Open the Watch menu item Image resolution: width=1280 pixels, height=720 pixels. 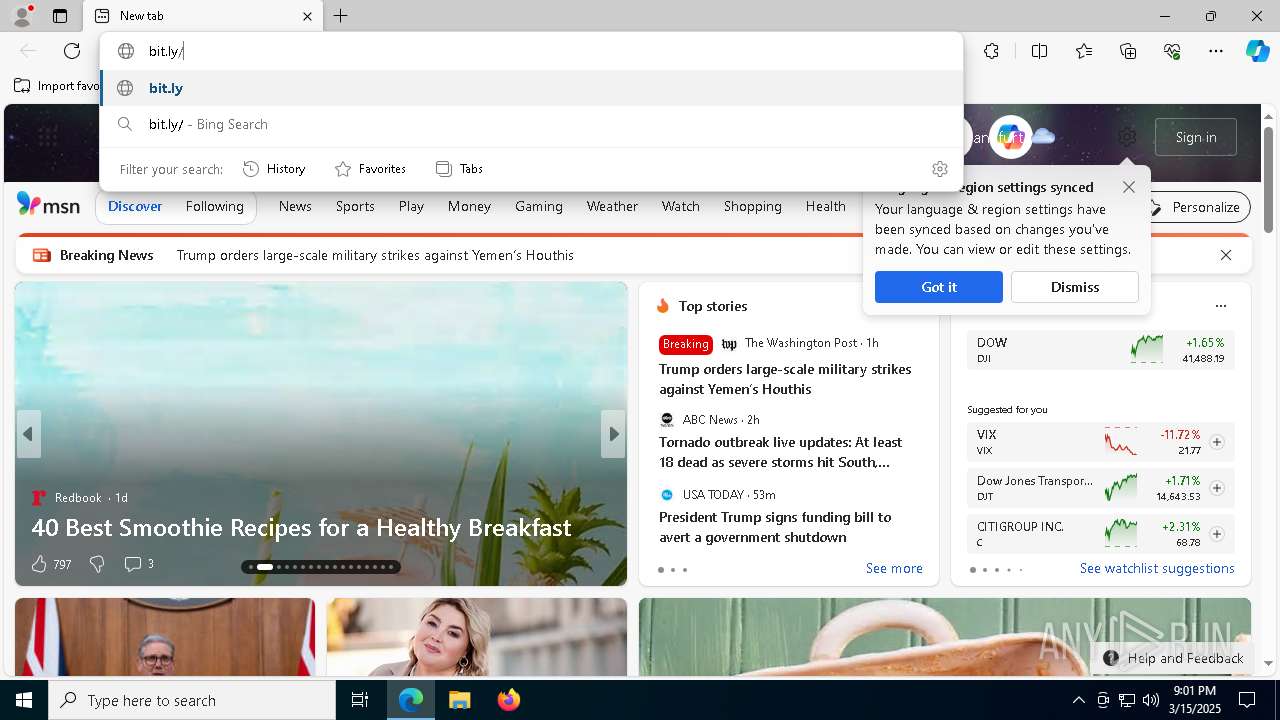pos(680,206)
